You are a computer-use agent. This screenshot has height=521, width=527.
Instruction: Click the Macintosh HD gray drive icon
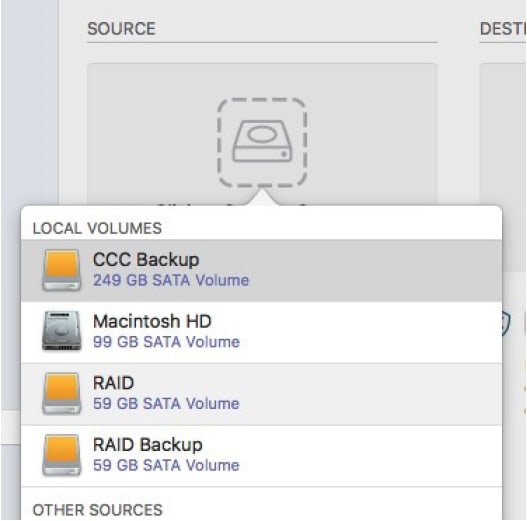pyautogui.click(x=62, y=331)
